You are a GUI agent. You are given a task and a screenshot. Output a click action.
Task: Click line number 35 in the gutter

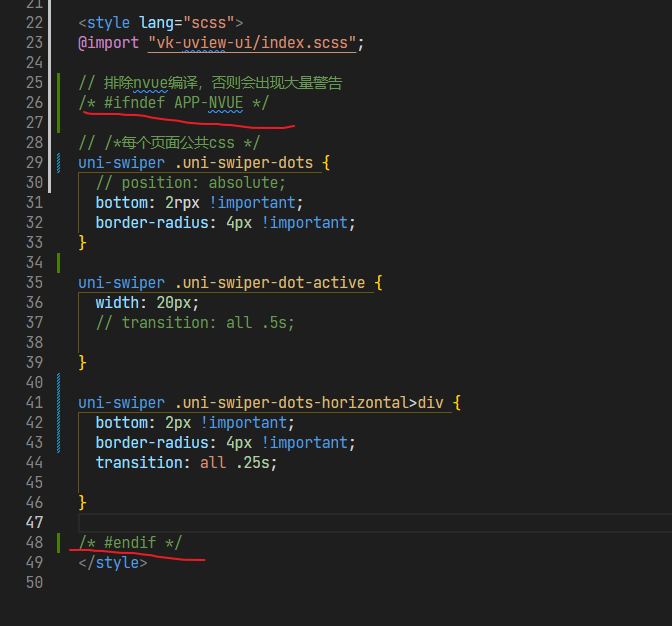click(x=33, y=282)
